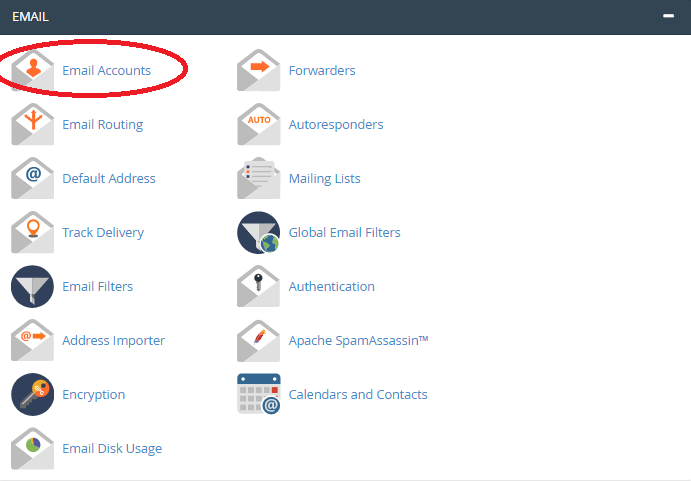Image resolution: width=691 pixels, height=481 pixels.
Task: Open the Email Disk Usage pie icon
Action: [x=33, y=448]
